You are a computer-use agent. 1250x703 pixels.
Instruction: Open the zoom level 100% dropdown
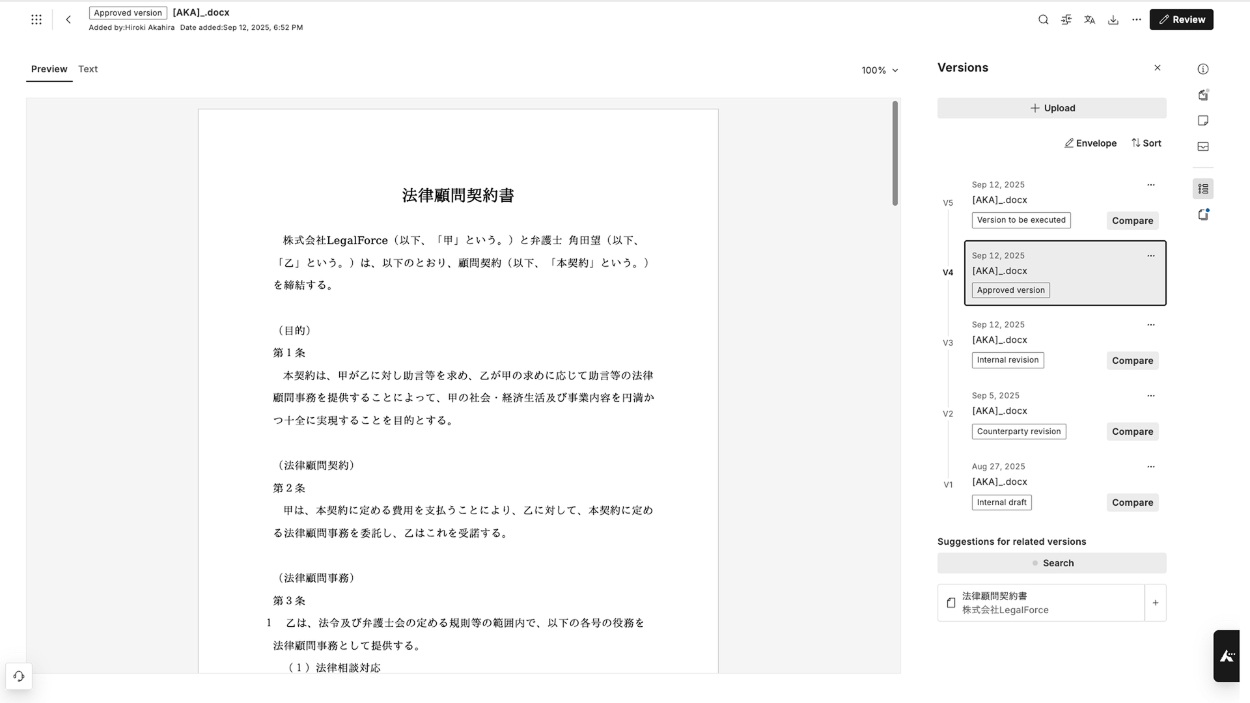[x=880, y=70]
